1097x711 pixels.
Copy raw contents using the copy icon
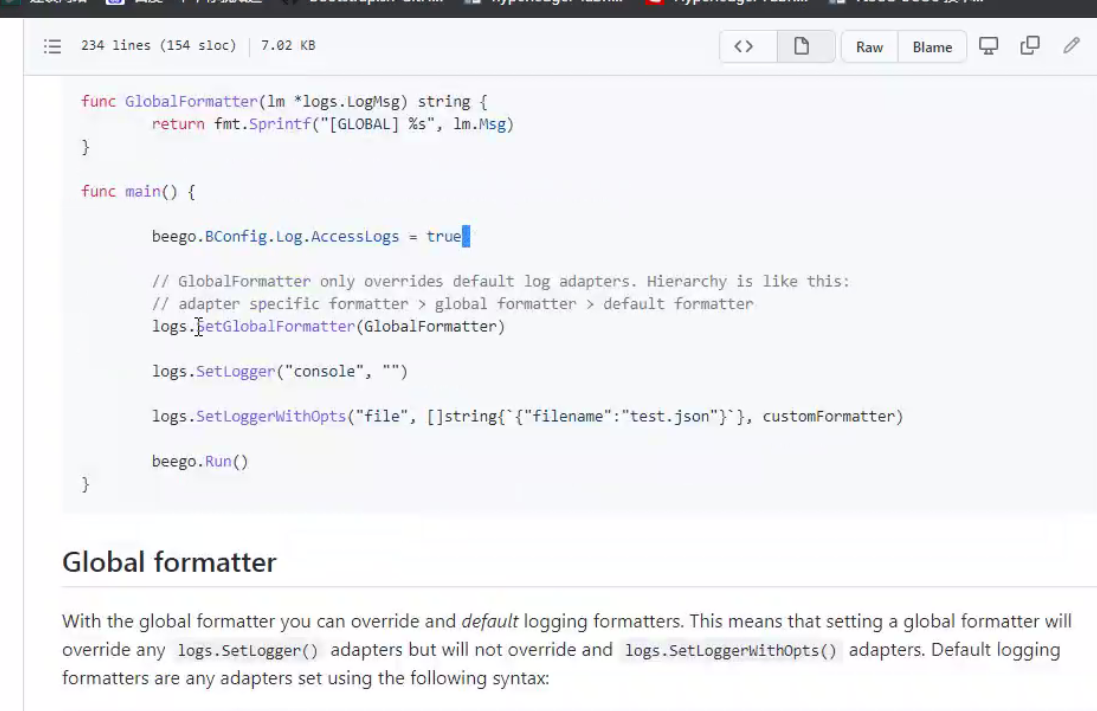click(x=1030, y=46)
